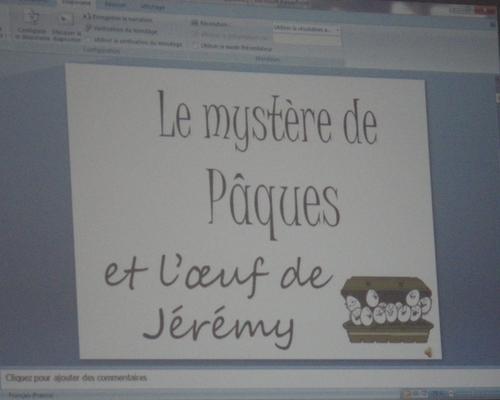Toggle Utiliser la vérification du minutage checkbox
The width and height of the screenshot is (500, 400).
click(89, 41)
